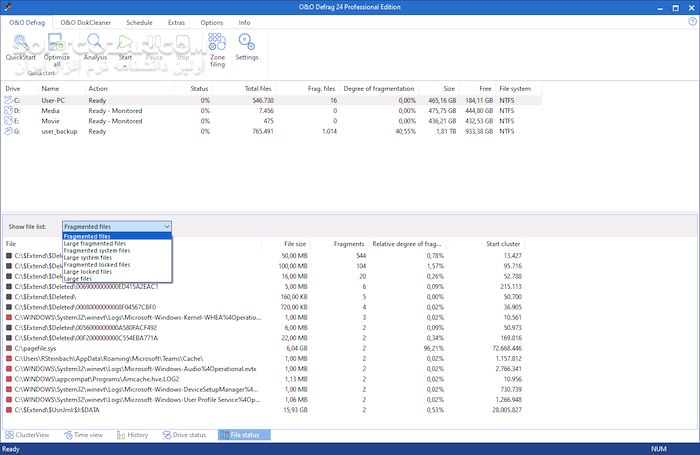Open the O&O DiskCleaner ribbon tab
Image resolution: width=700 pixels, height=455 pixels.
coord(86,22)
